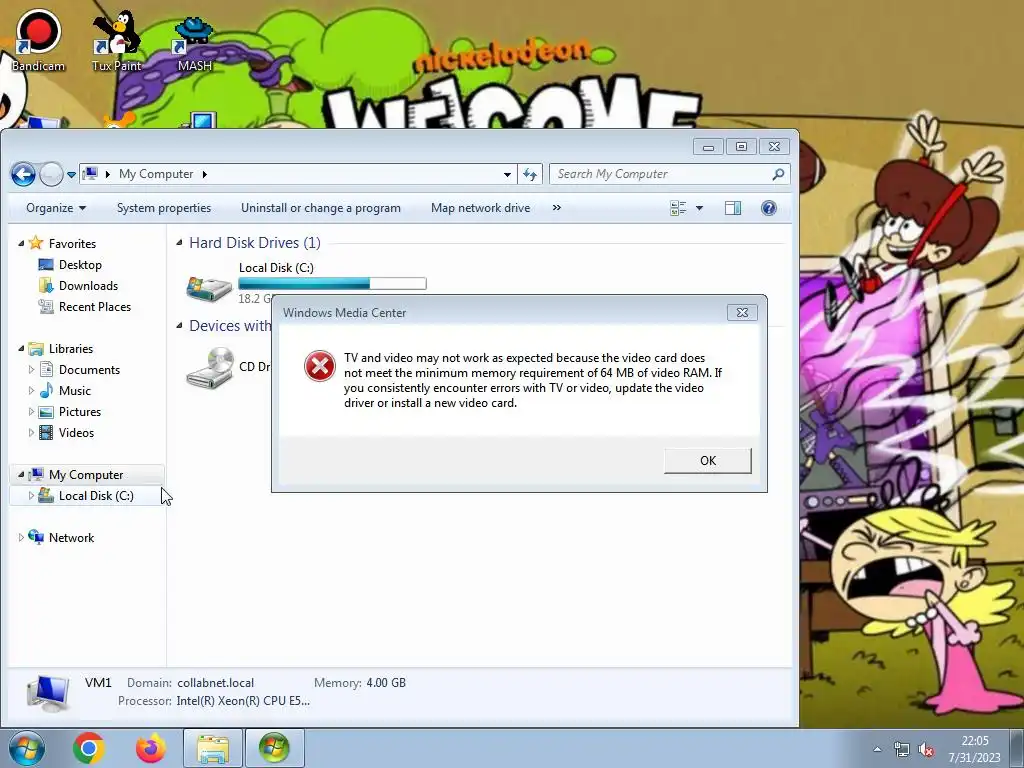This screenshot has width=1024, height=768.
Task: Collapse the My Computer tree node
Action: pos(21,475)
